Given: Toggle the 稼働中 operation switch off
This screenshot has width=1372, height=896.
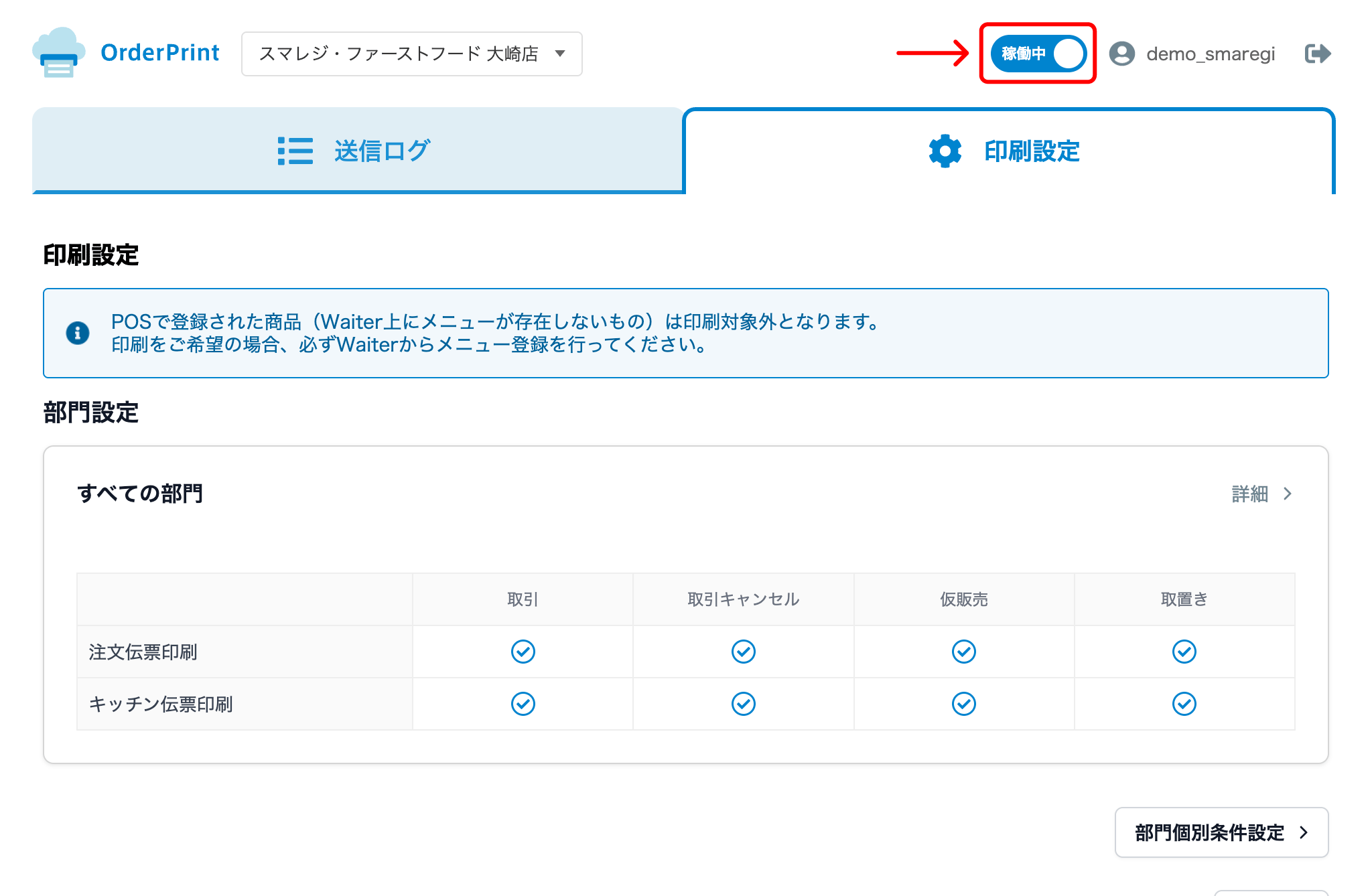Looking at the screenshot, I should (x=1038, y=54).
